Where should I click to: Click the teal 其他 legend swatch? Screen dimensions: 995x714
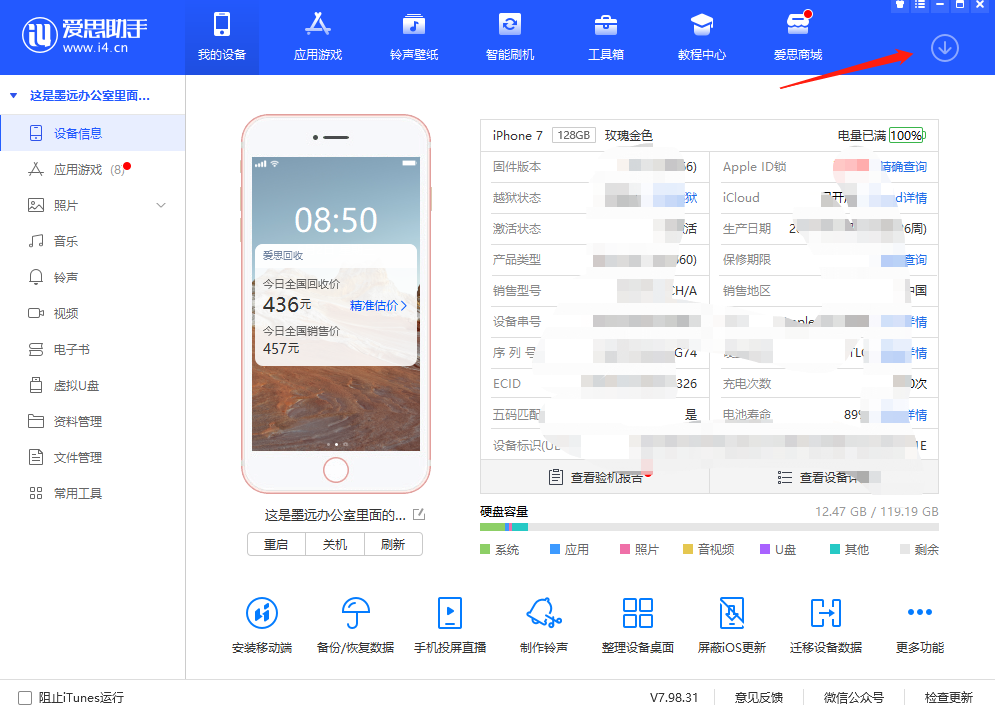point(835,549)
